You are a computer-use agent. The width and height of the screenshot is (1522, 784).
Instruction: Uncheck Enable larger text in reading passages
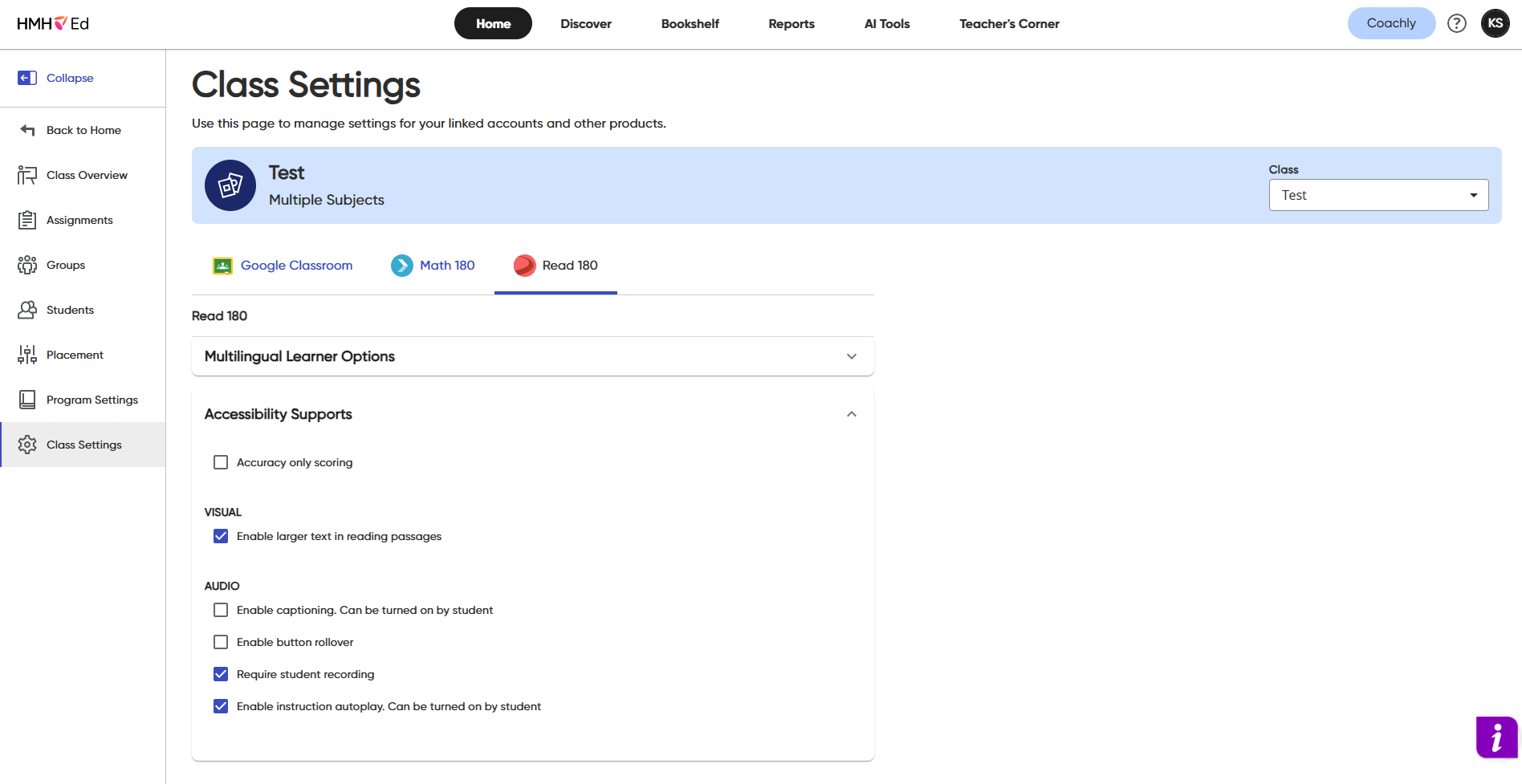click(x=221, y=536)
